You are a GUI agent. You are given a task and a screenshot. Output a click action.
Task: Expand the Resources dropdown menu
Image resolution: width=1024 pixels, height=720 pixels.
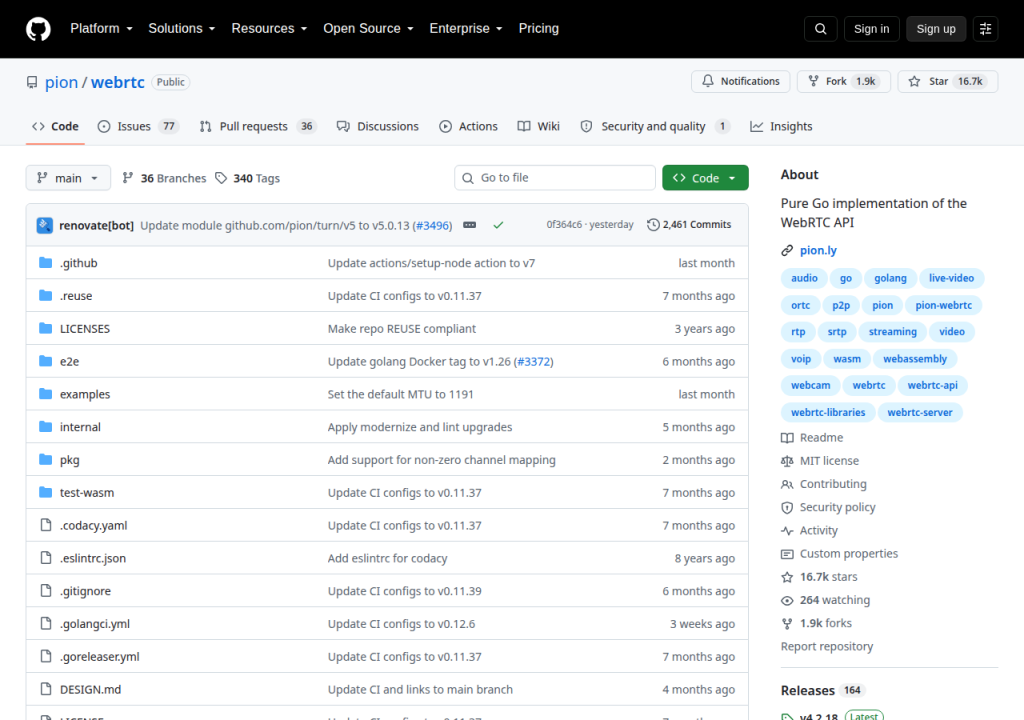(269, 29)
